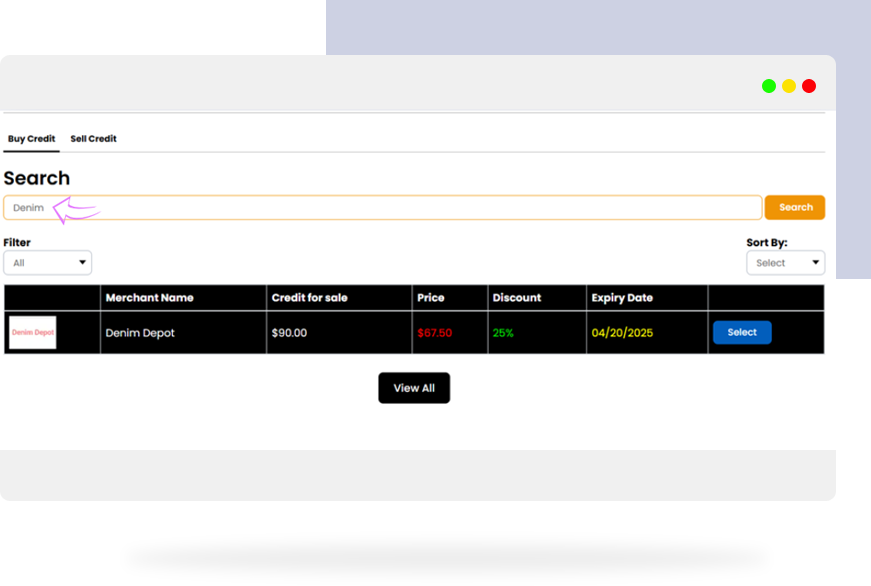Click the yellow circle window control

click(x=789, y=86)
